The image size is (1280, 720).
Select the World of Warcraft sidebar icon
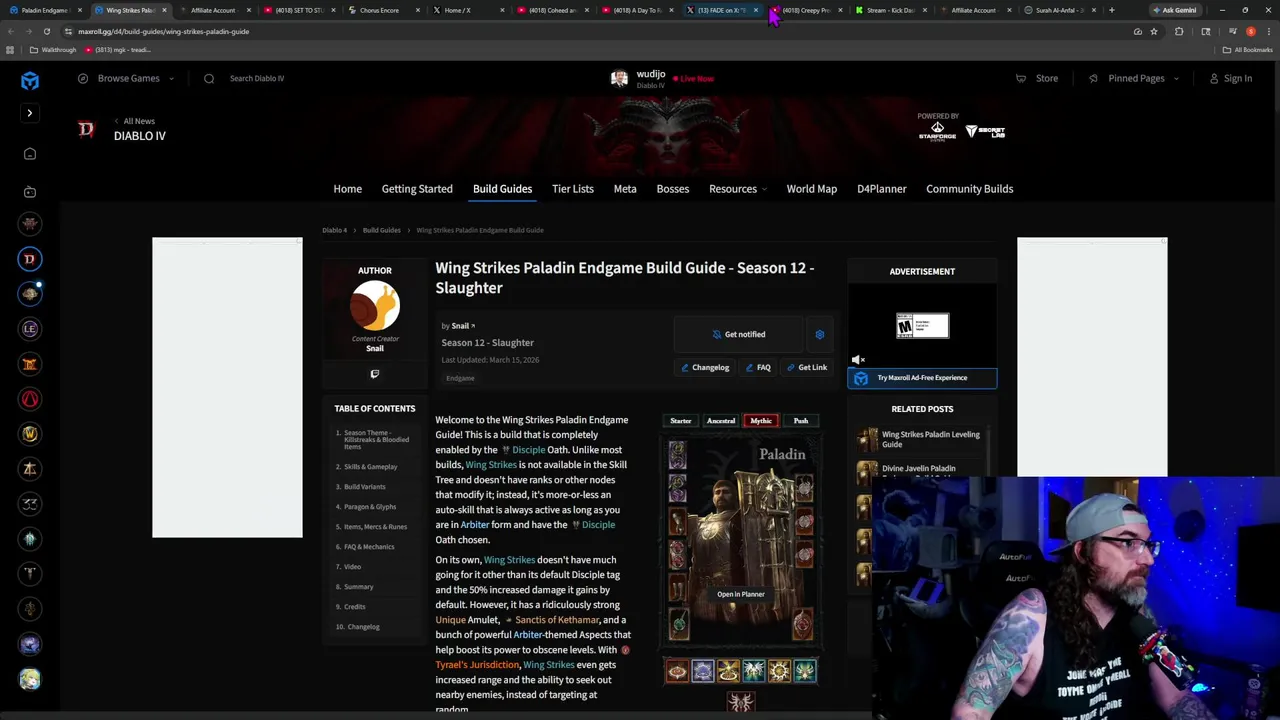30,434
